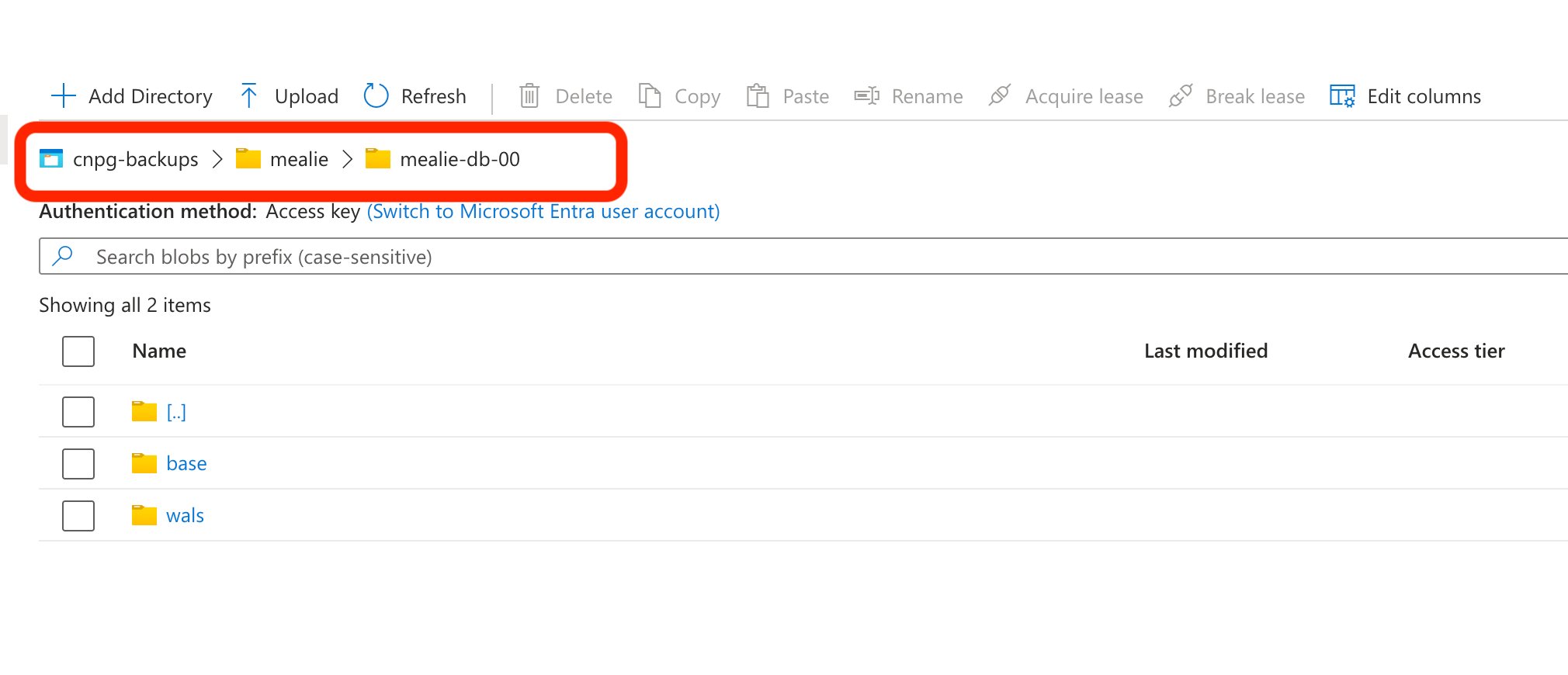Select the wals folder checkbox

pos(78,516)
